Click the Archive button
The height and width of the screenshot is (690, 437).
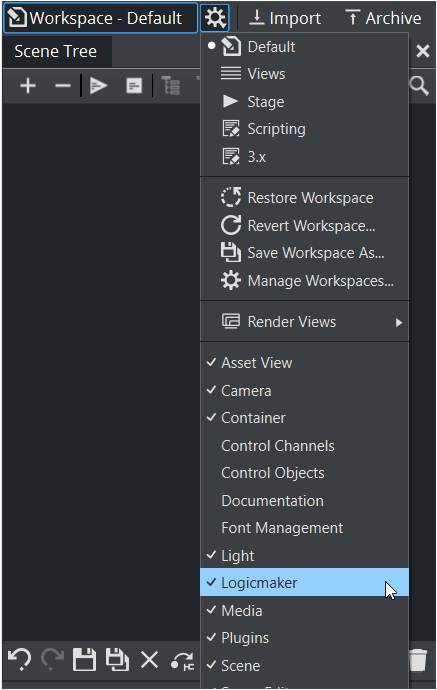click(384, 18)
